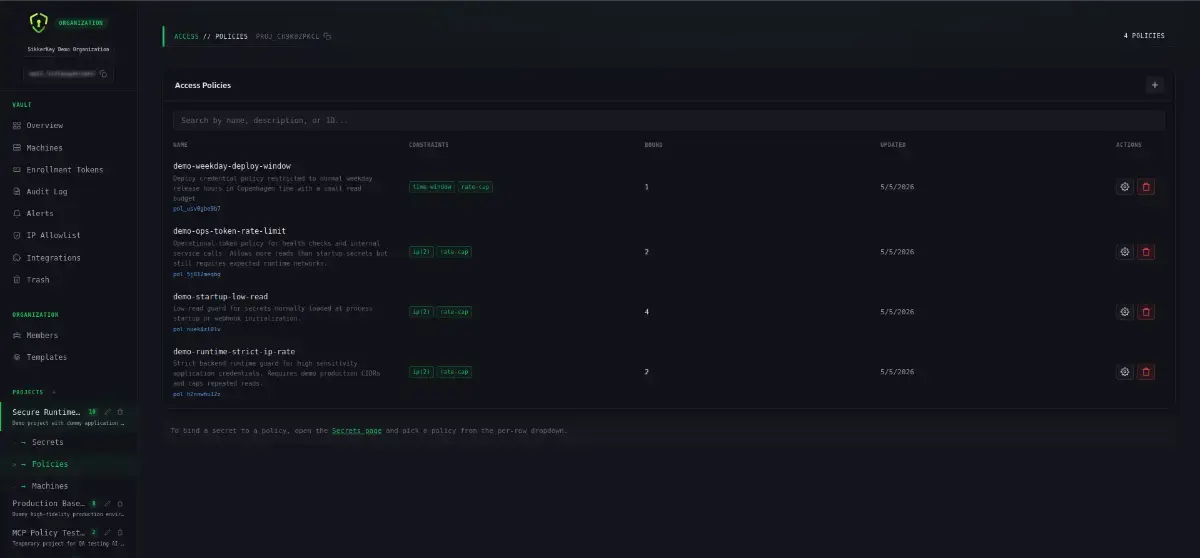Click the time-window tag on demo-weekday-deploy-window
The width and height of the screenshot is (1200, 558).
[x=432, y=187]
